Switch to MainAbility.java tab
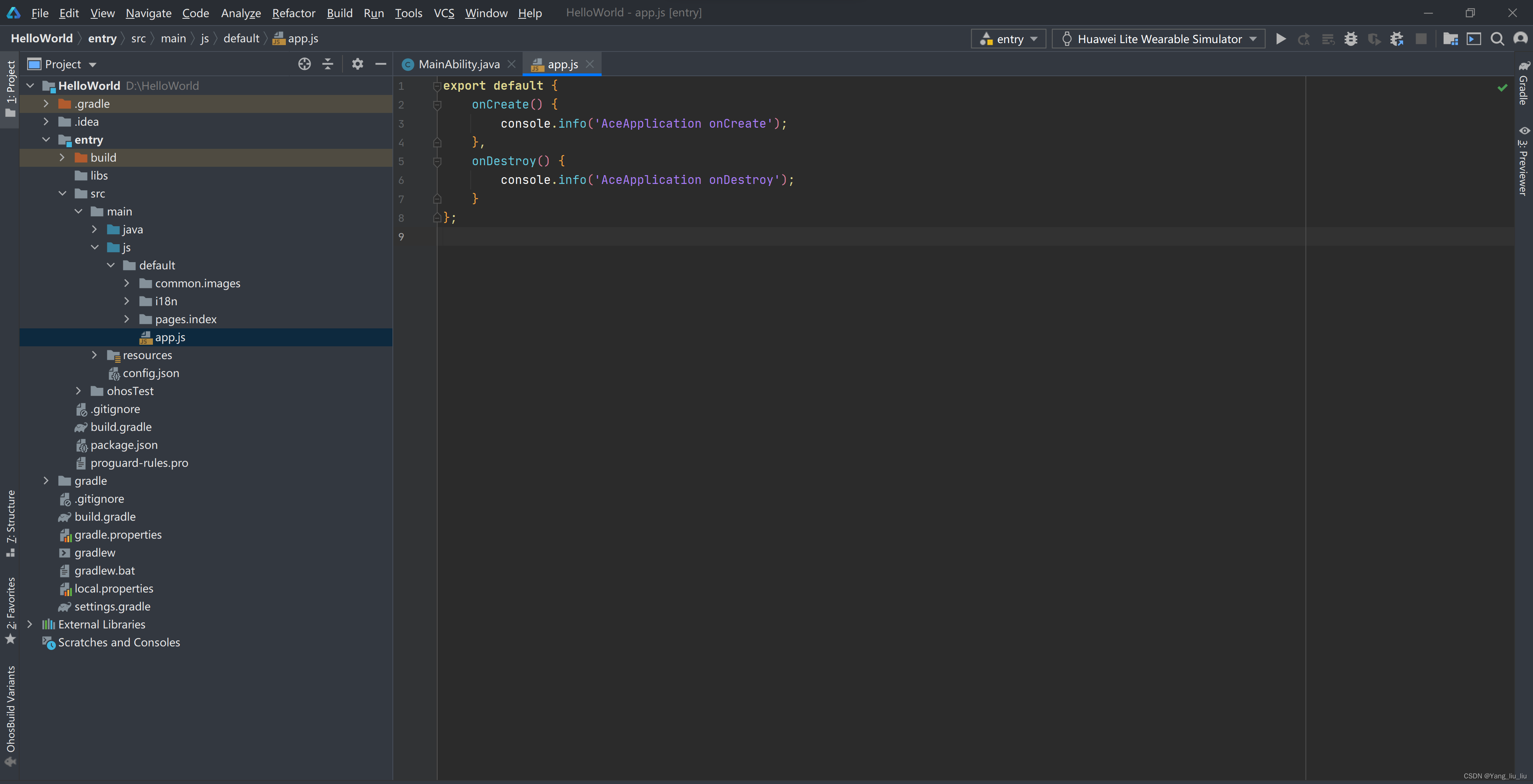Image resolution: width=1533 pixels, height=784 pixels. [x=458, y=64]
